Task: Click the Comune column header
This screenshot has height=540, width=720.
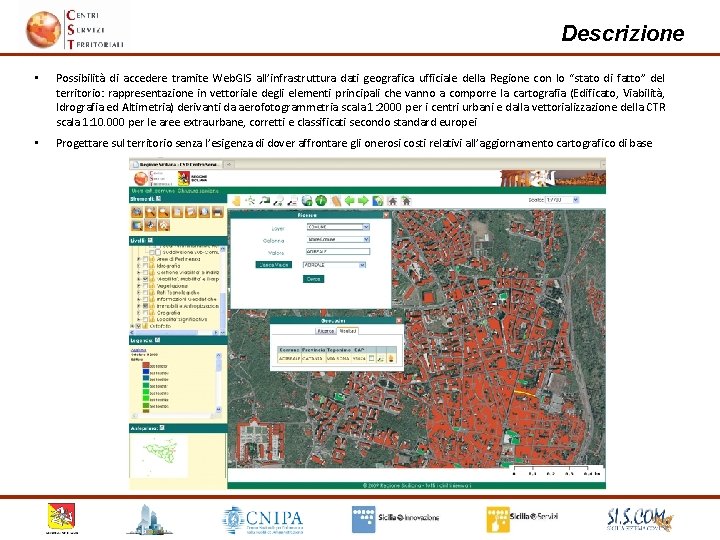Action: point(289,350)
